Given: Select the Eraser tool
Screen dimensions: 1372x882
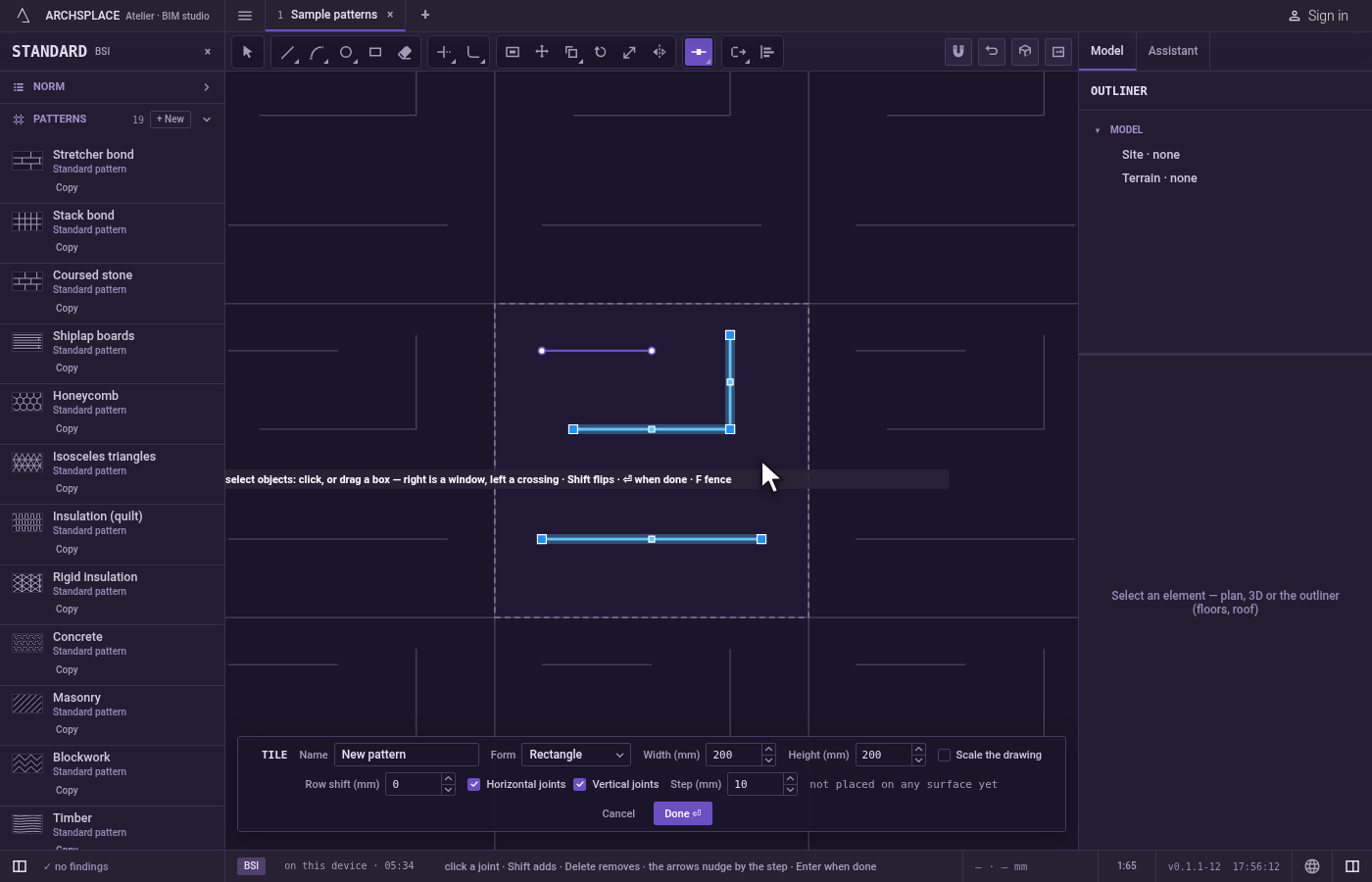Looking at the screenshot, I should tap(405, 52).
